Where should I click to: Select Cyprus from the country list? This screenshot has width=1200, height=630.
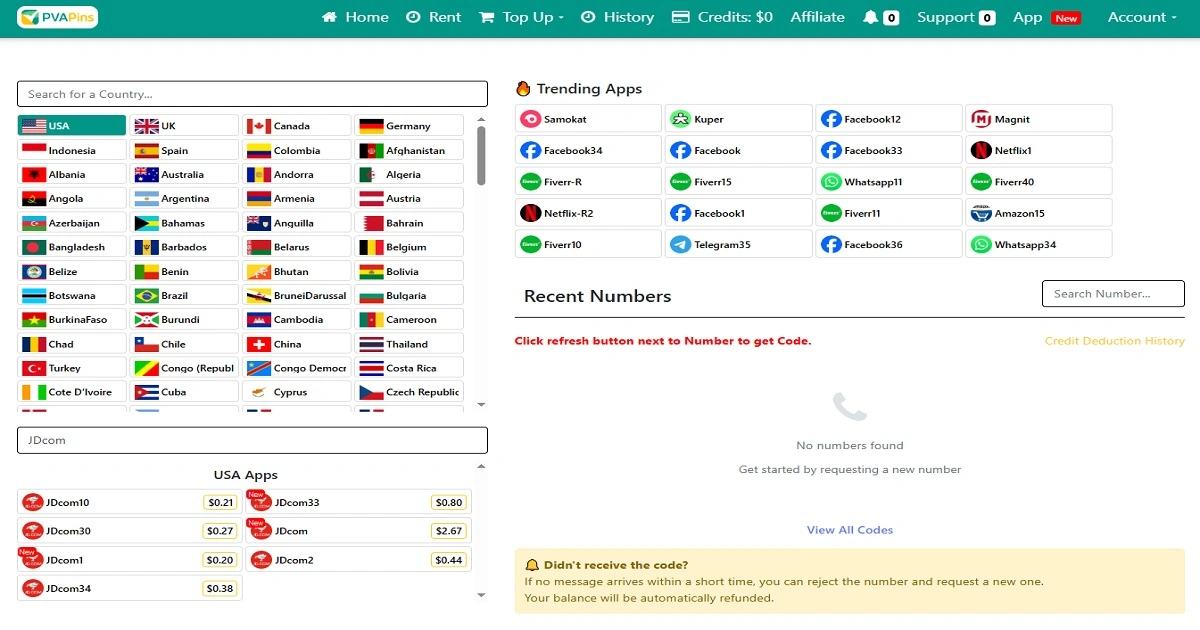[x=297, y=392]
